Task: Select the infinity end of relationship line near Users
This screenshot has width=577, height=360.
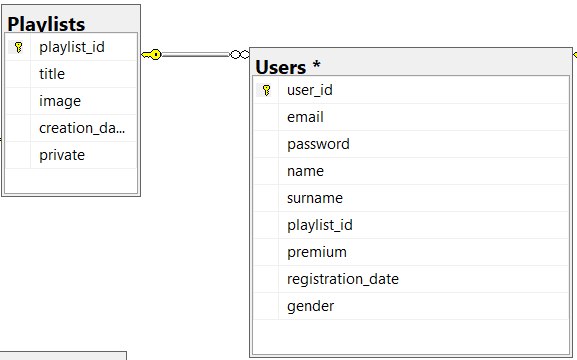Action: (240, 55)
